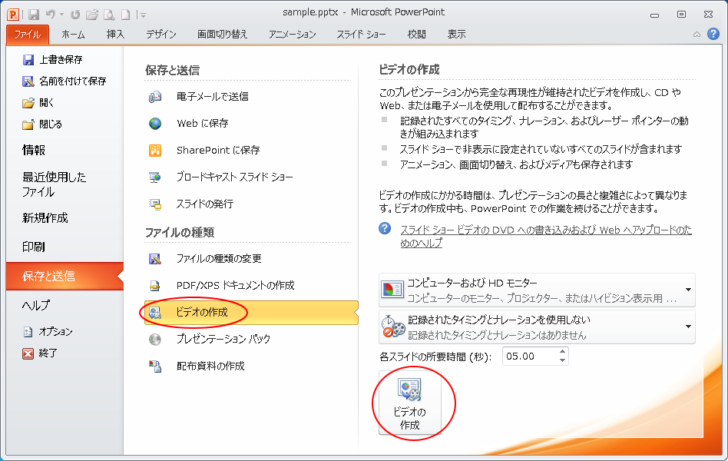728x461 pixels.
Task: Click the Undo icon in quick access toolbar
Action: [51, 15]
